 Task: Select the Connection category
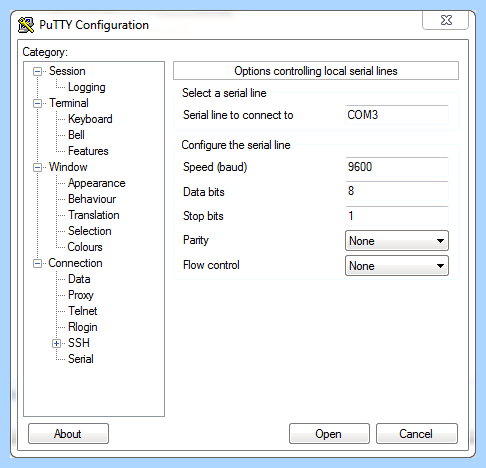pyautogui.click(x=75, y=263)
